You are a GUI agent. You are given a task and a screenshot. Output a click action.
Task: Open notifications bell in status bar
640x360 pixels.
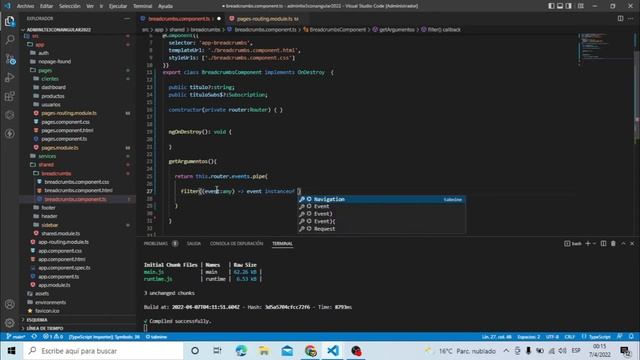point(631,337)
